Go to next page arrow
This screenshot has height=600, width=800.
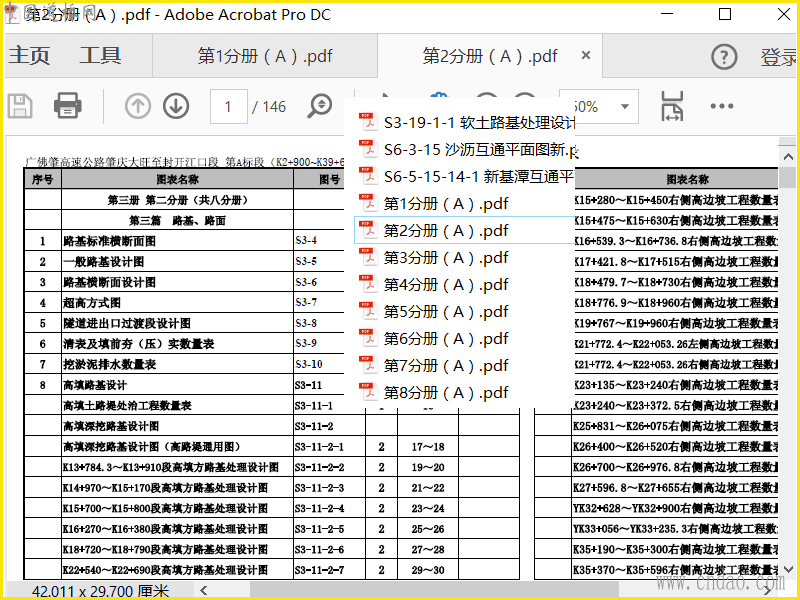click(176, 107)
